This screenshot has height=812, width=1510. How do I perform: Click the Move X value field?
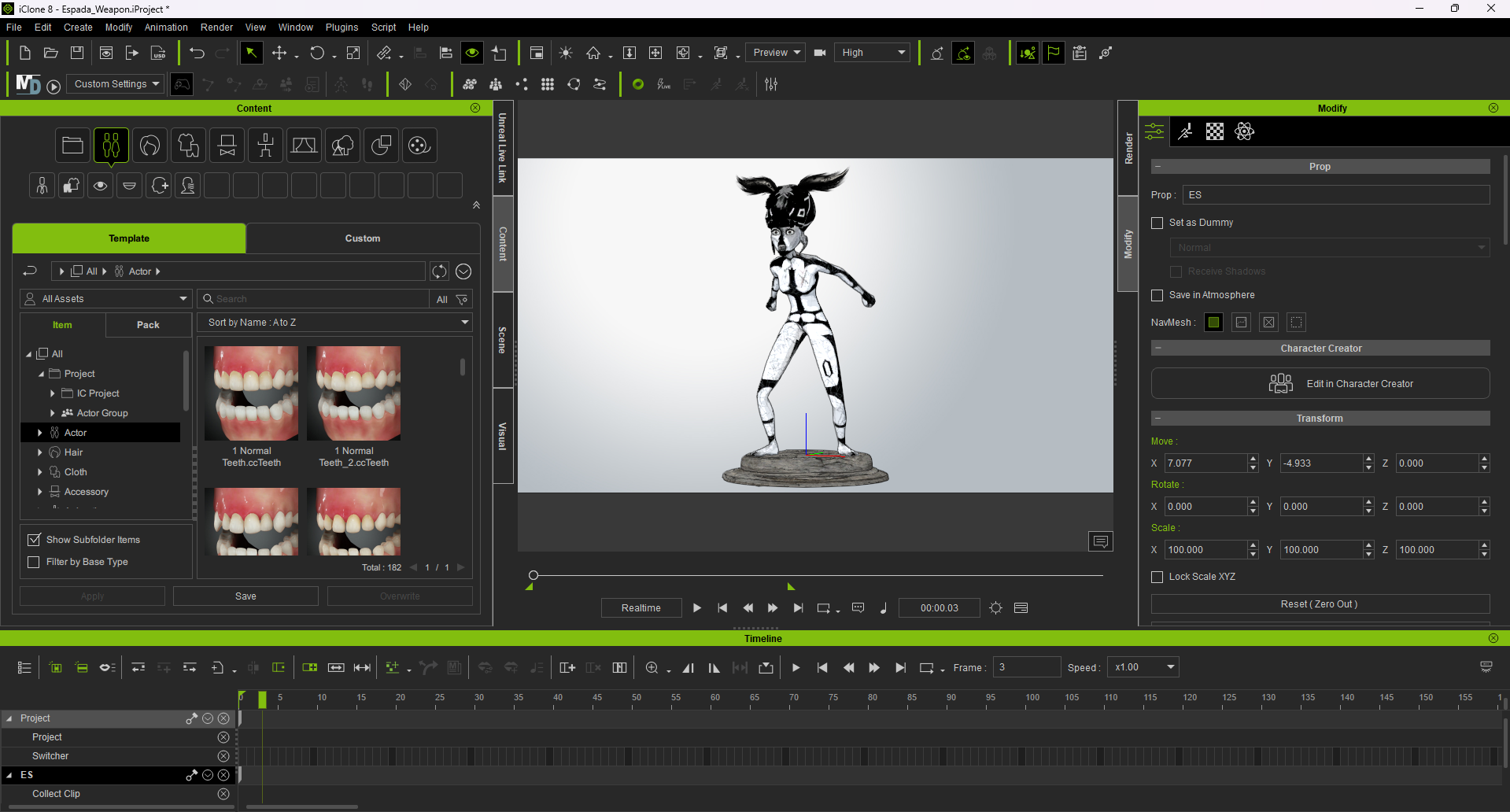(x=1205, y=463)
